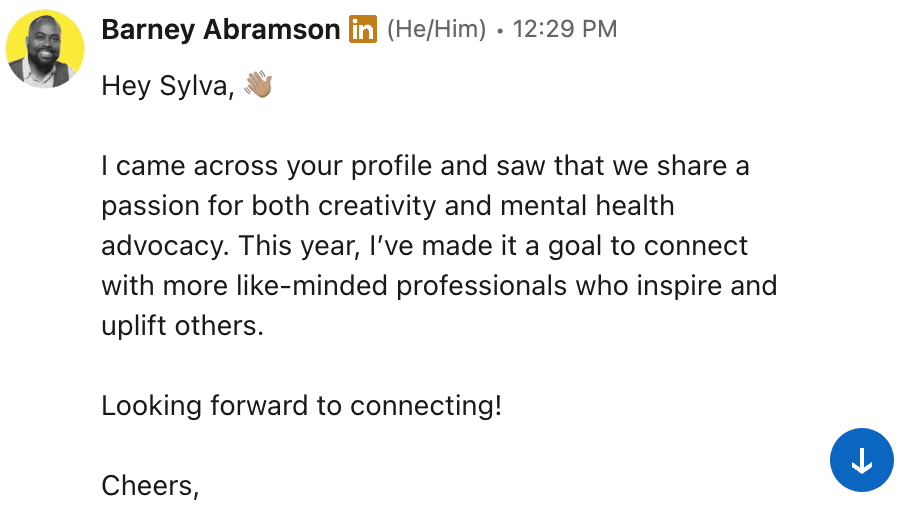Click the LinkedIn badge beside the sender name
This screenshot has width=918, height=510.
(x=363, y=30)
